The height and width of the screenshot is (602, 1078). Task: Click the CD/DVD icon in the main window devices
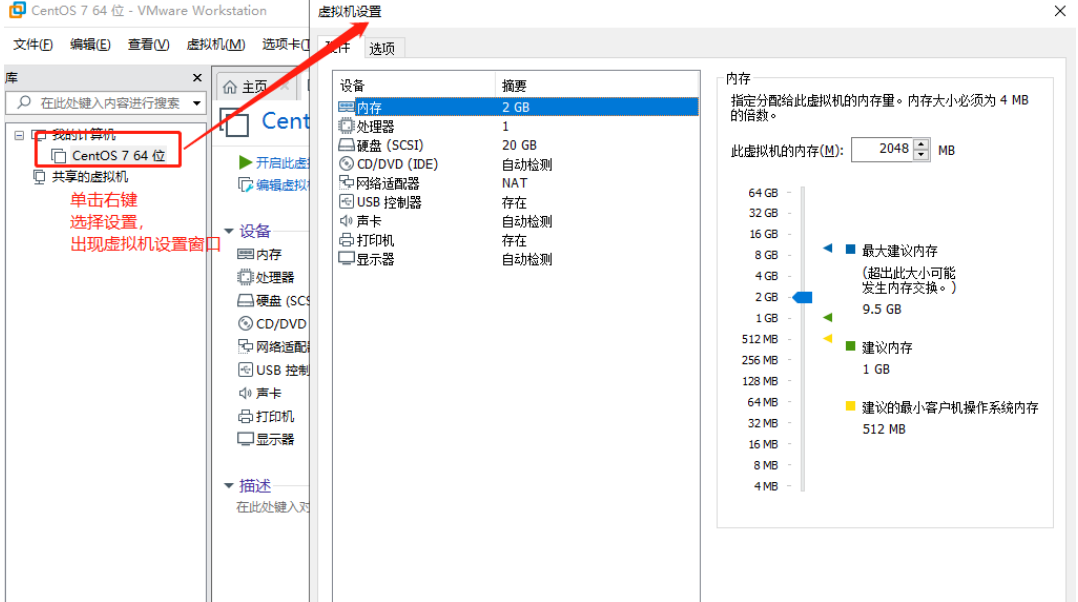(x=245, y=323)
